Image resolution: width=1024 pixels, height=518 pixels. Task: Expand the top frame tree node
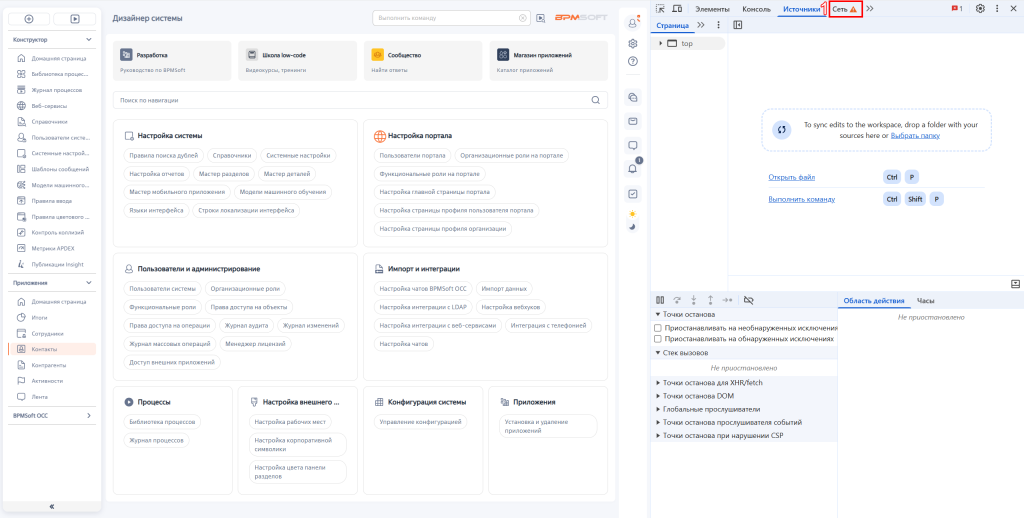click(x=661, y=43)
